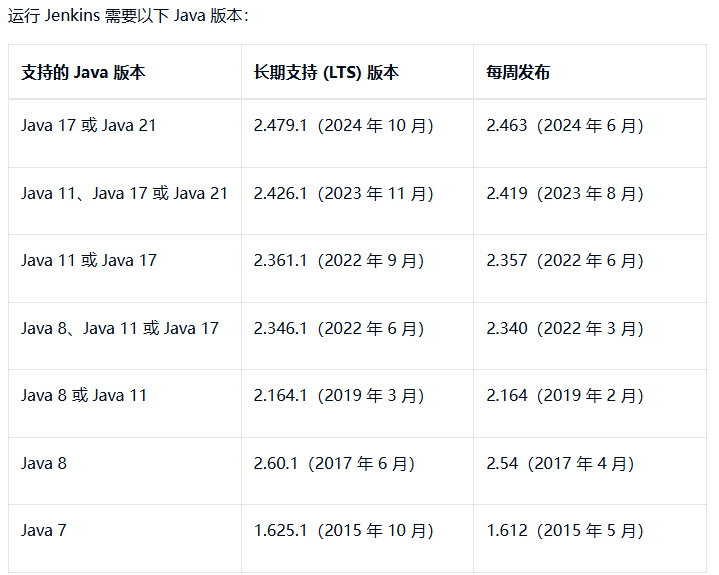Viewport: 719px width, 575px height.
Task: Click the "每周发布" column header
Action: (518, 73)
